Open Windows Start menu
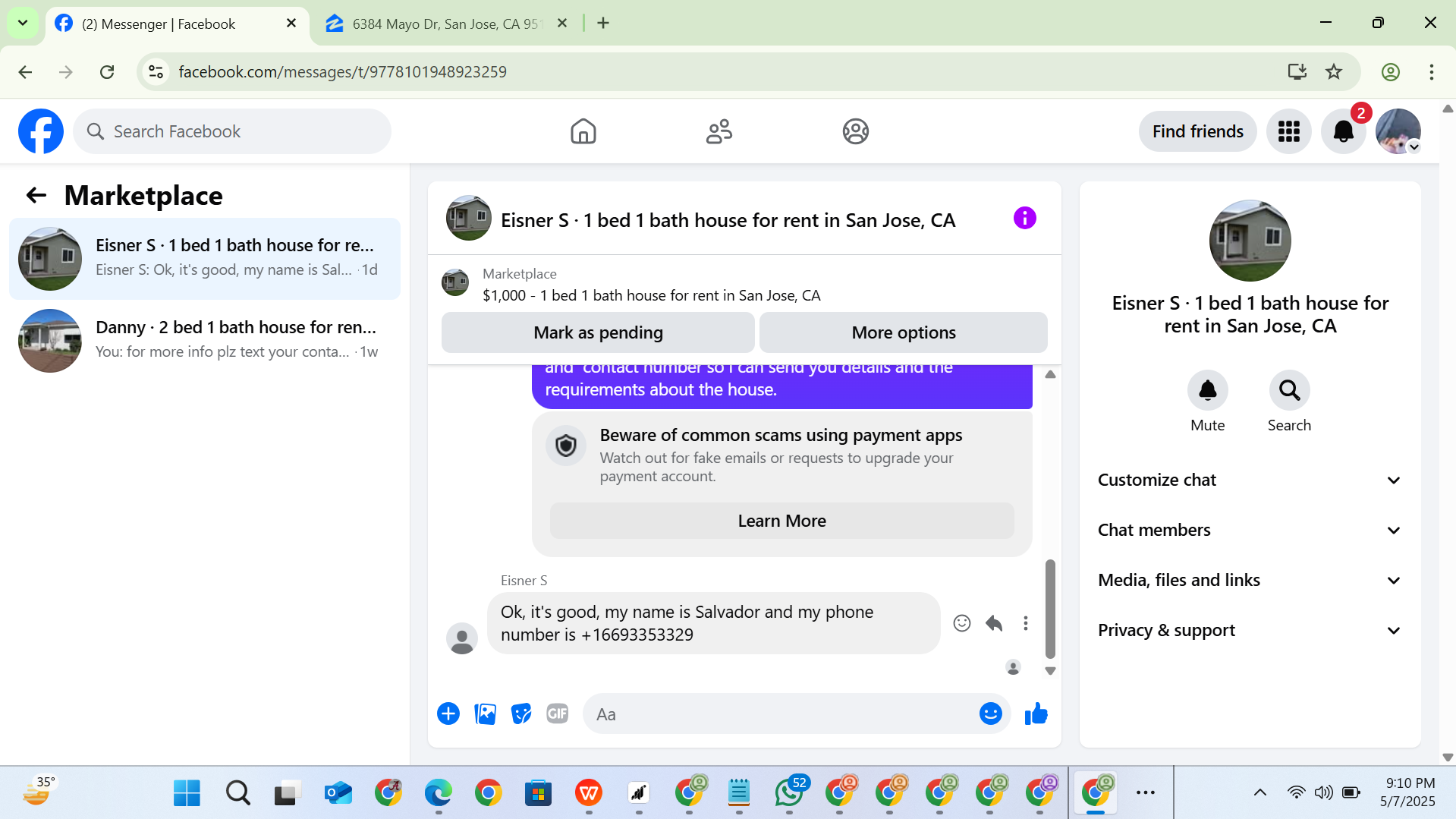The width and height of the screenshot is (1456, 819). point(187,792)
